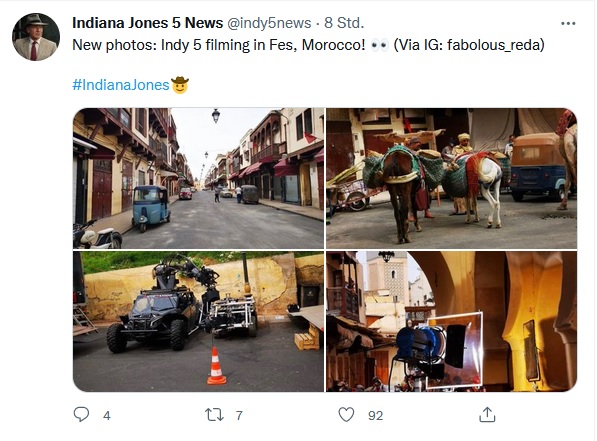The image size is (597, 441).
Task: Visit the @indy5news handle link
Action: 269,23
